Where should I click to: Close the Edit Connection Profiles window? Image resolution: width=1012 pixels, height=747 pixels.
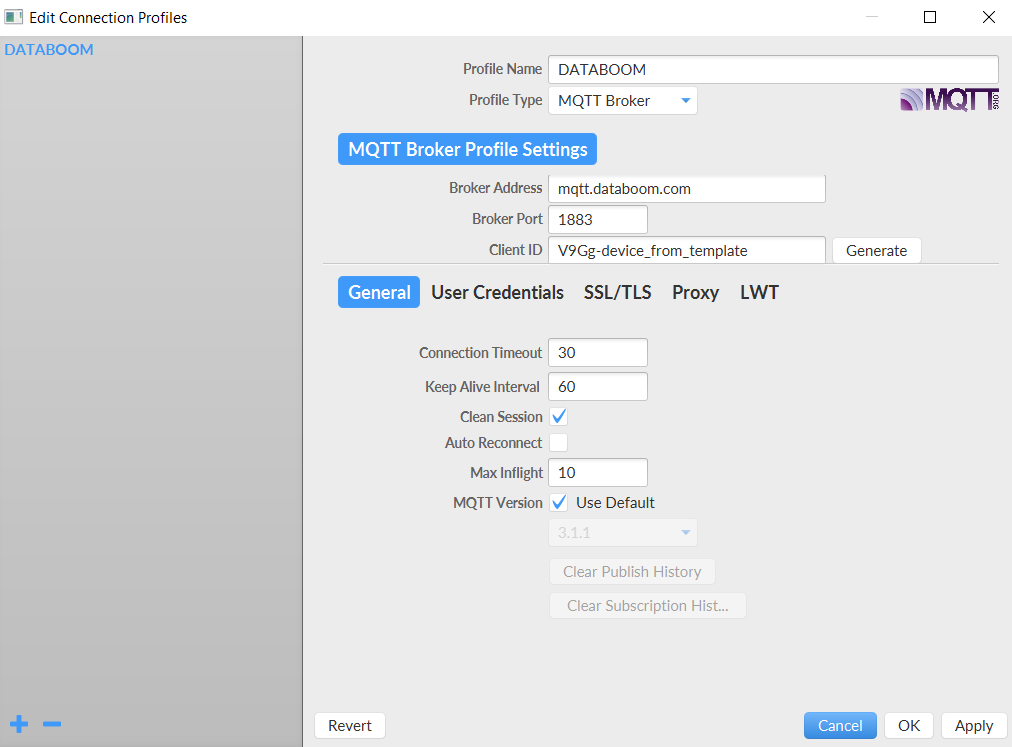point(988,17)
